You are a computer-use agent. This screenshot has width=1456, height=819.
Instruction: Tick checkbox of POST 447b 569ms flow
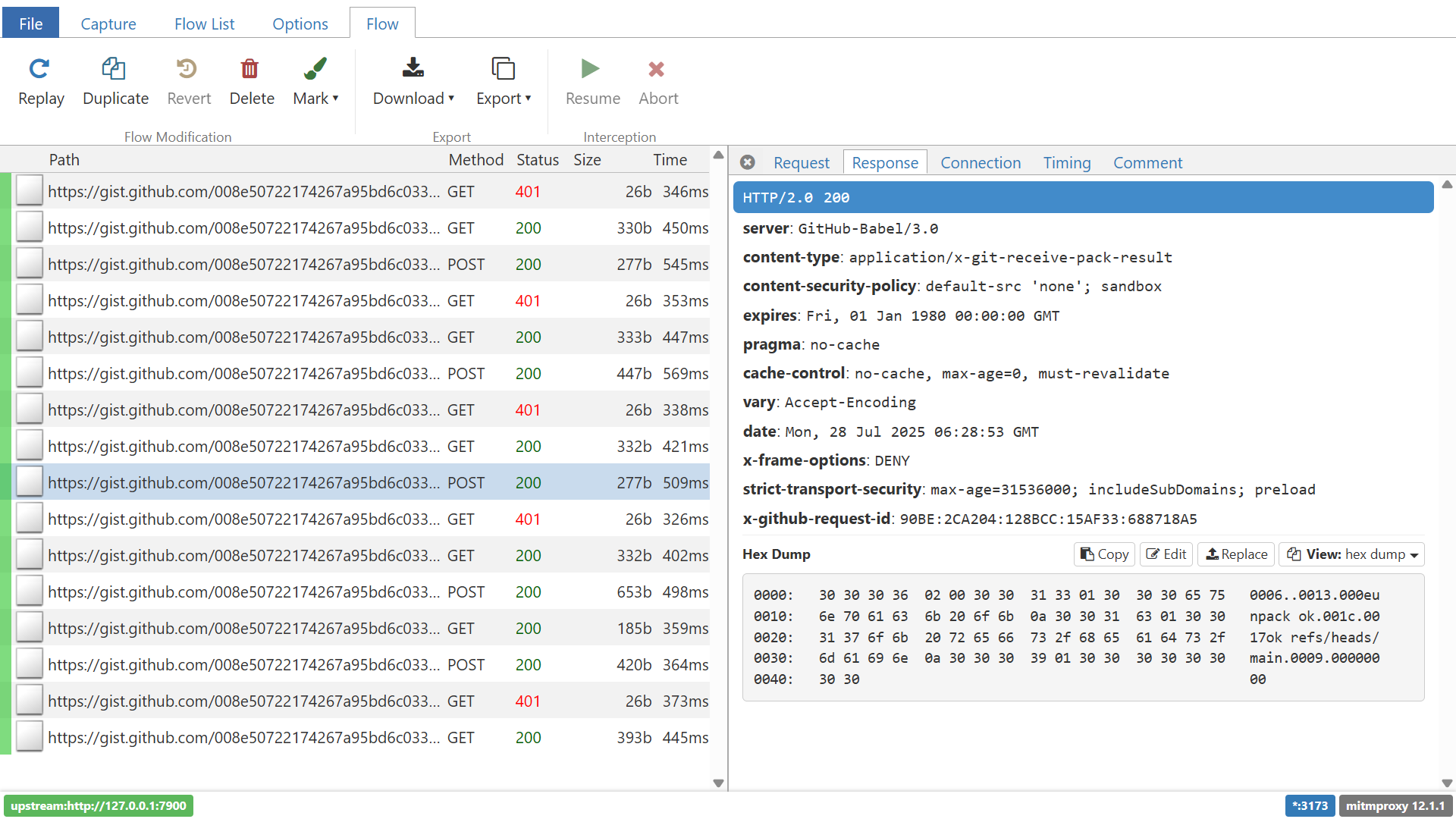tap(30, 373)
